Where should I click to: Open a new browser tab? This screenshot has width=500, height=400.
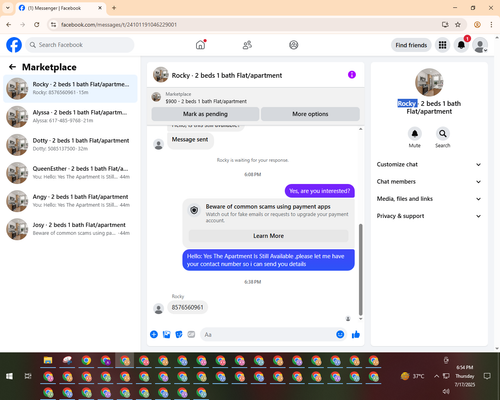pos(114,8)
